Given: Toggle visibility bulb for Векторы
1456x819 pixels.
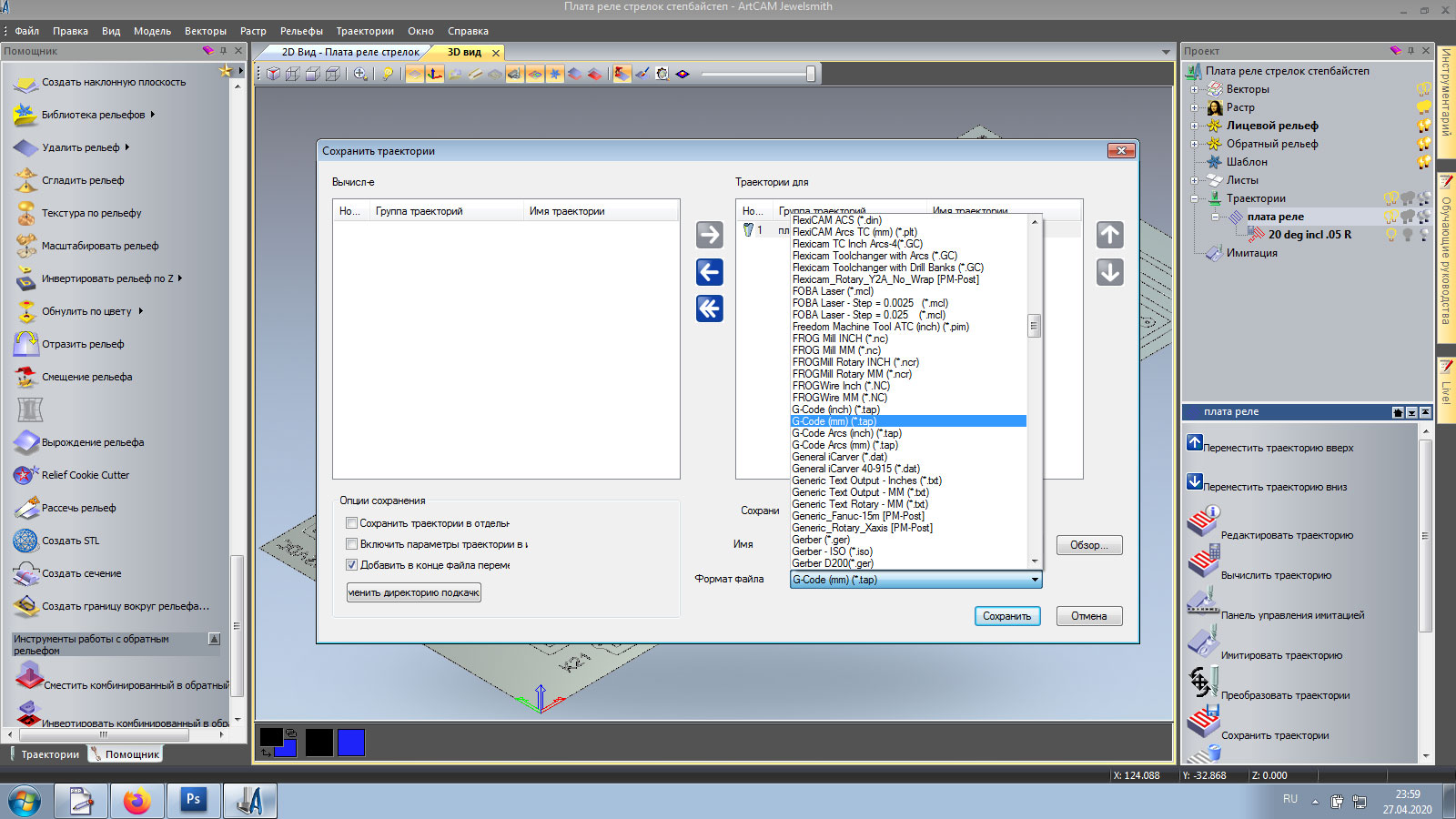Looking at the screenshot, I should (x=1424, y=89).
